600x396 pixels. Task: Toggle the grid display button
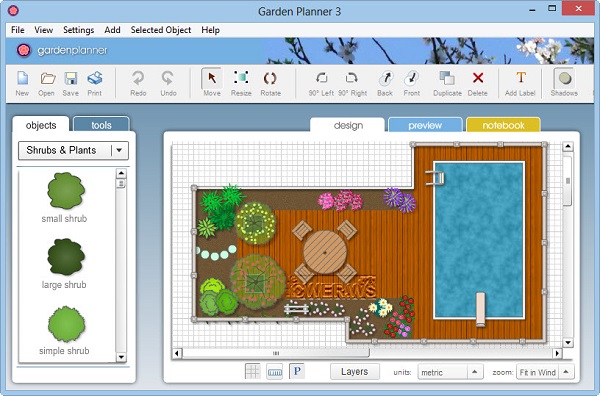tap(253, 372)
